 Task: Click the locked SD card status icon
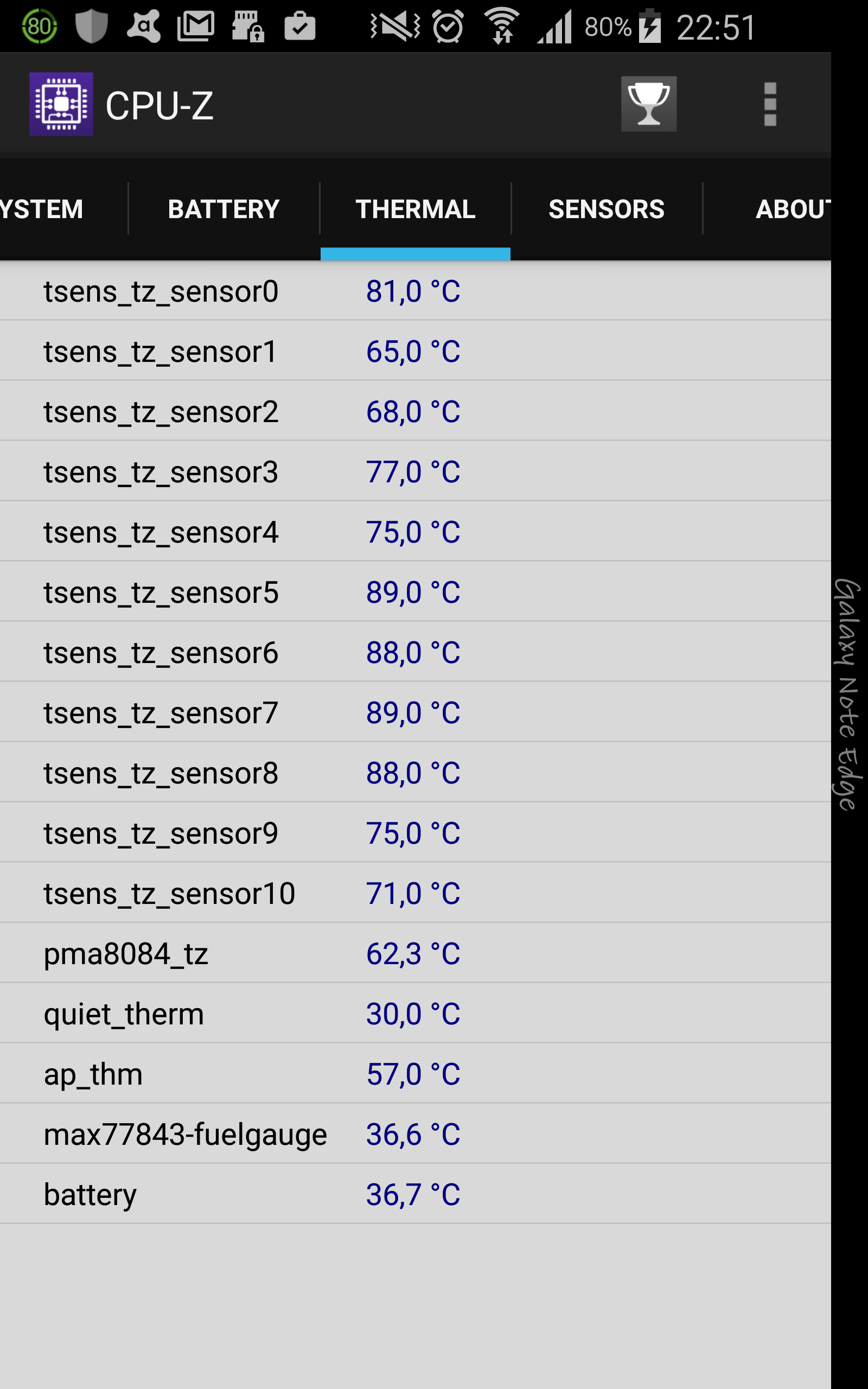tap(249, 27)
